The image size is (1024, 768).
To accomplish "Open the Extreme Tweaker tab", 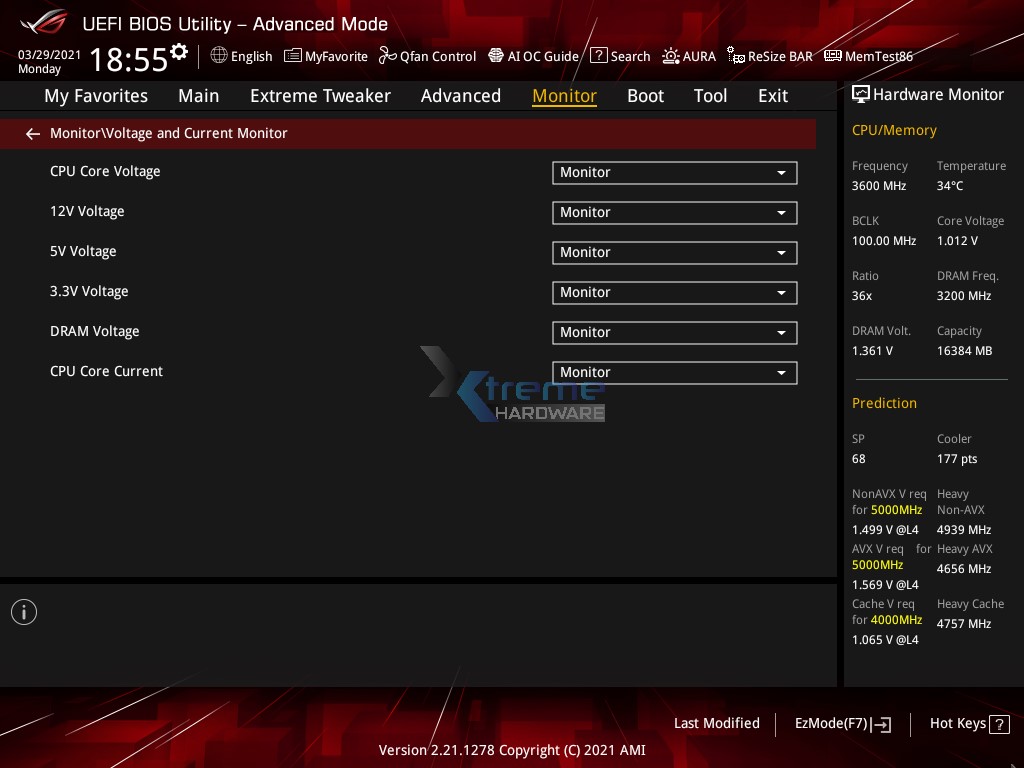I will pos(320,95).
